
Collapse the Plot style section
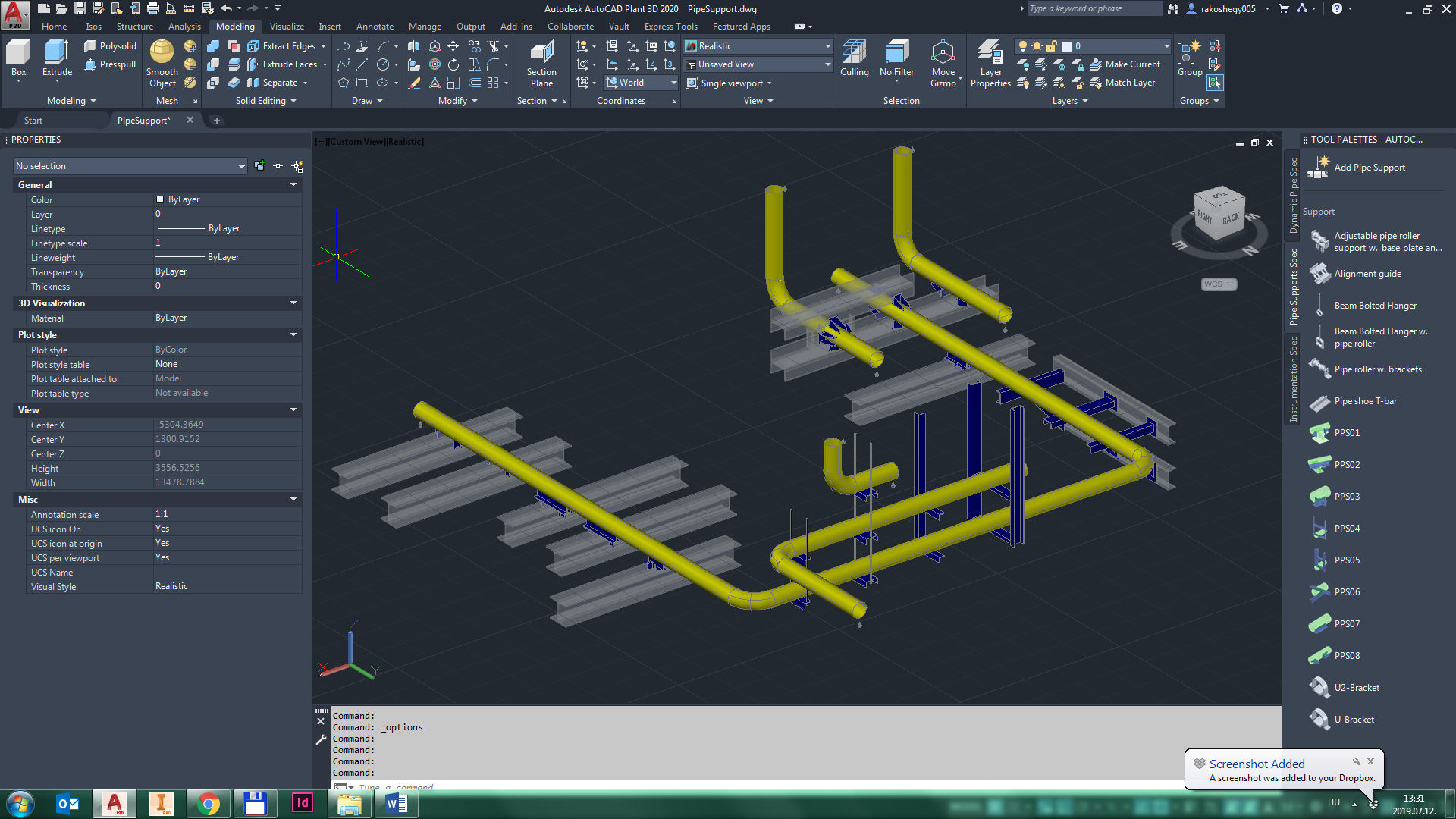tap(293, 335)
